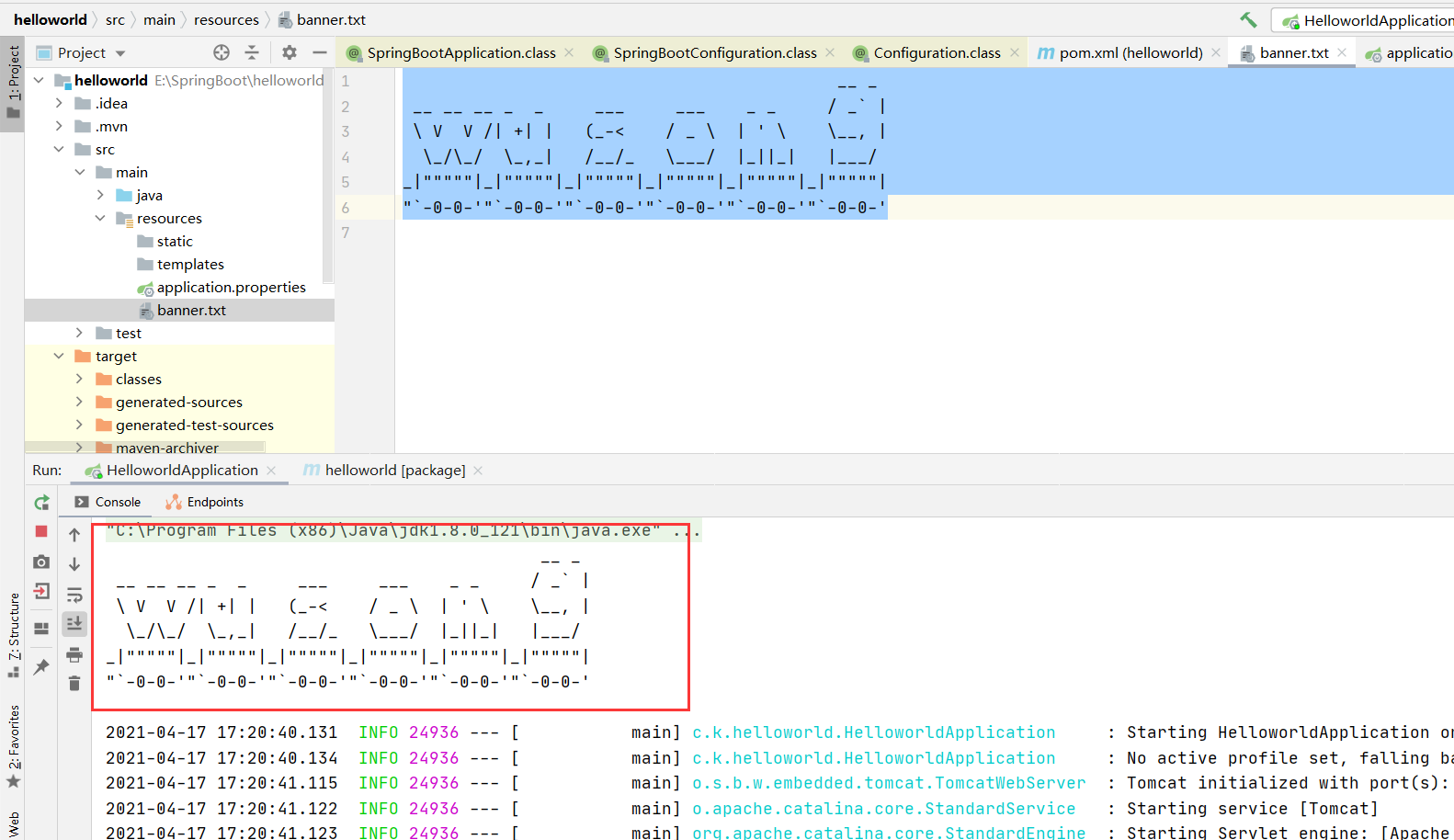Rerun HelloworldApplication with green arrow
This screenshot has width=1454, height=840.
coord(41,503)
